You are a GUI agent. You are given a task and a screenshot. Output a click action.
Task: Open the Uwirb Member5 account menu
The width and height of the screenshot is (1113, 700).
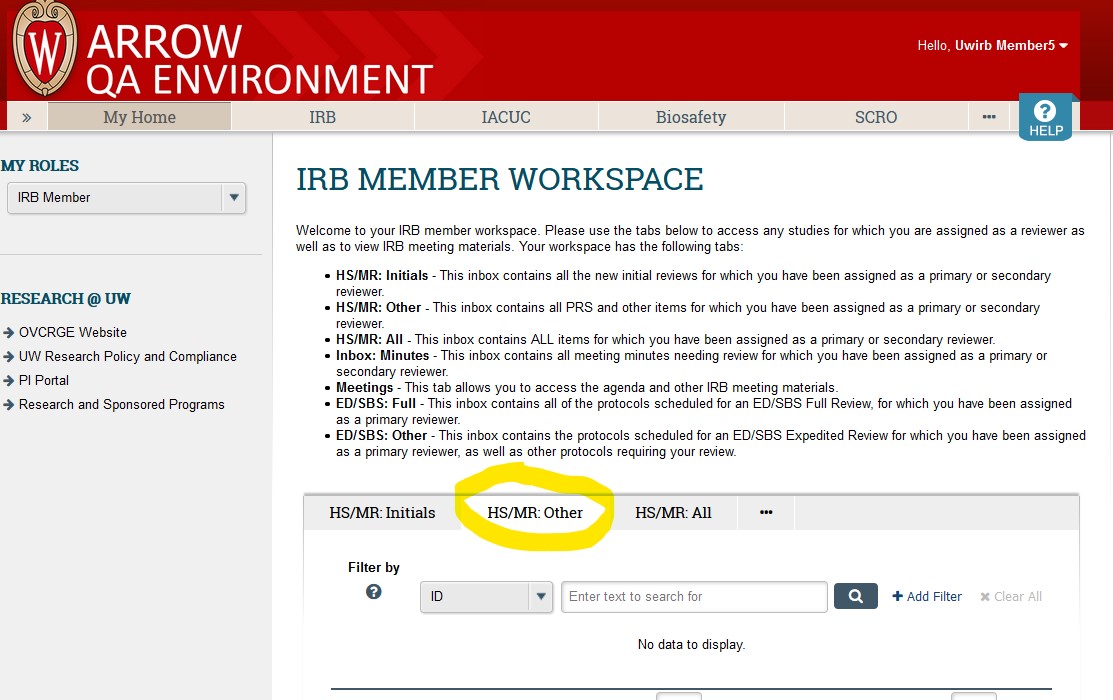(992, 45)
